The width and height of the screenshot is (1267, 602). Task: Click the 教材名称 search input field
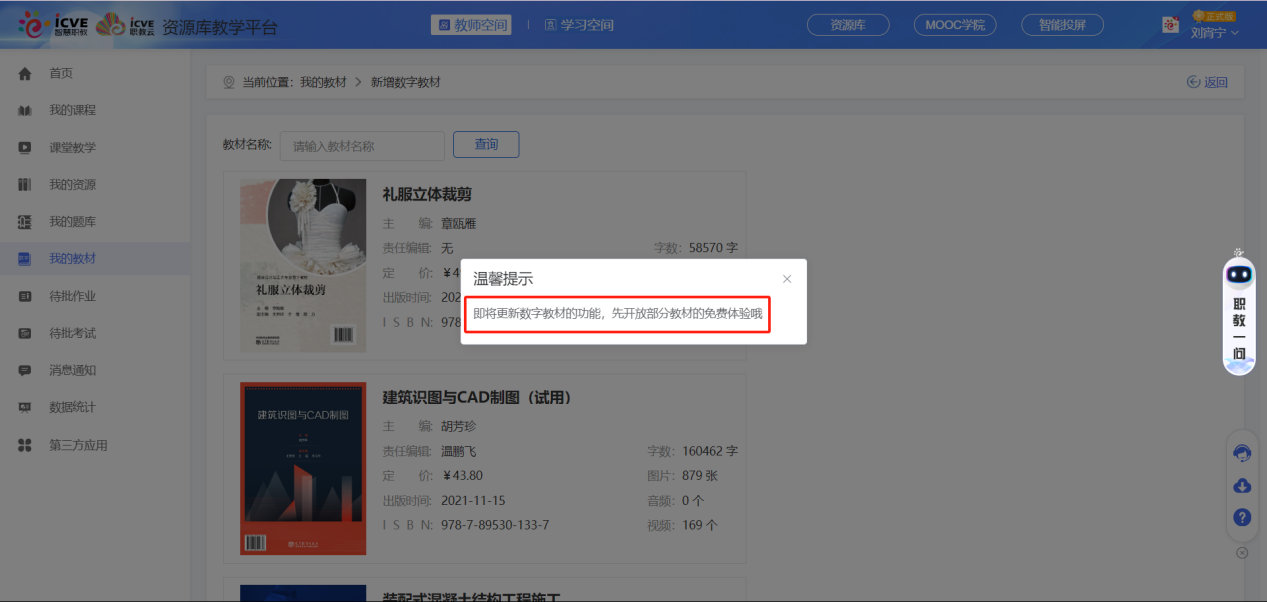click(x=361, y=145)
